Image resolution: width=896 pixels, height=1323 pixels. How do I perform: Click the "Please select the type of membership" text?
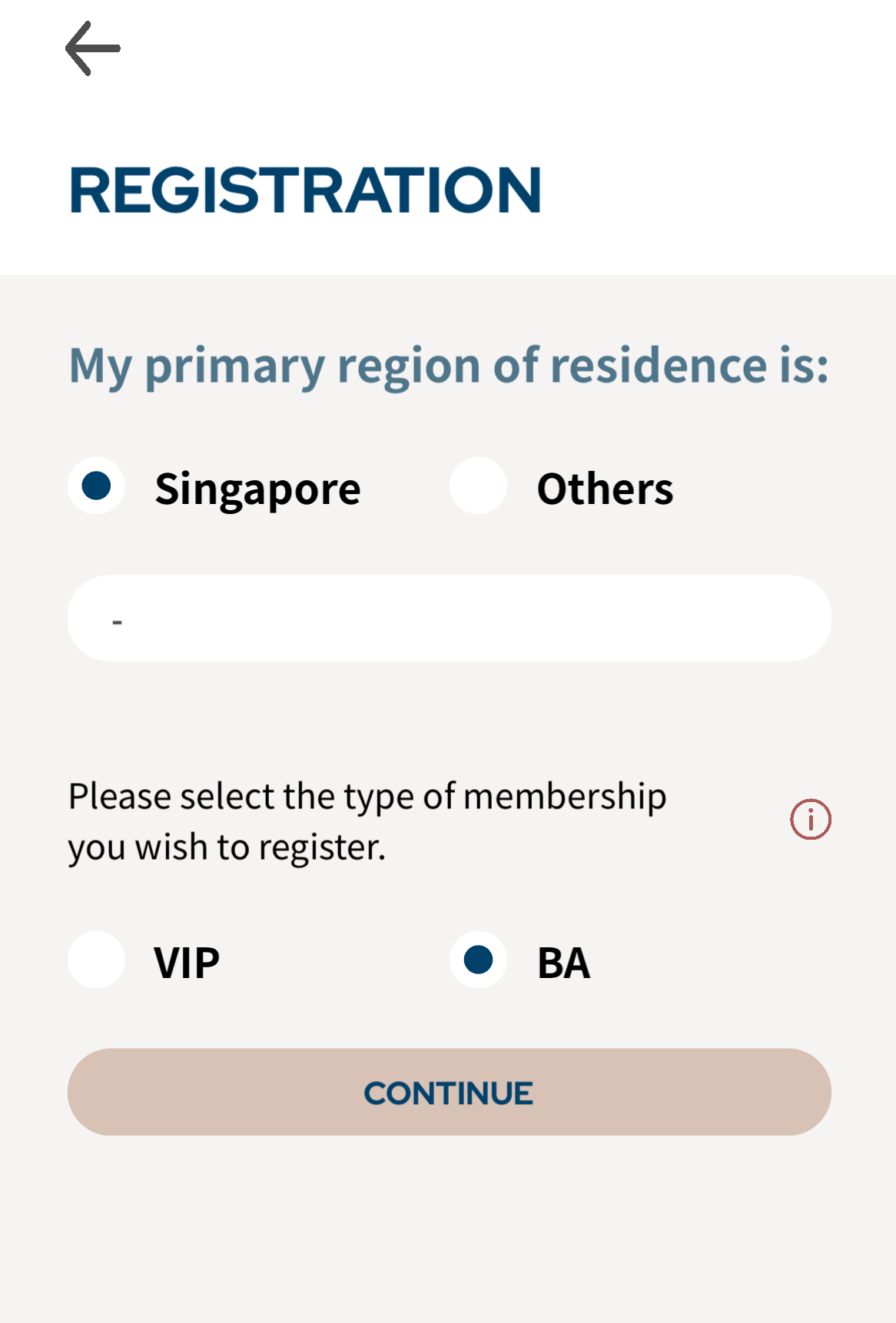367,796
